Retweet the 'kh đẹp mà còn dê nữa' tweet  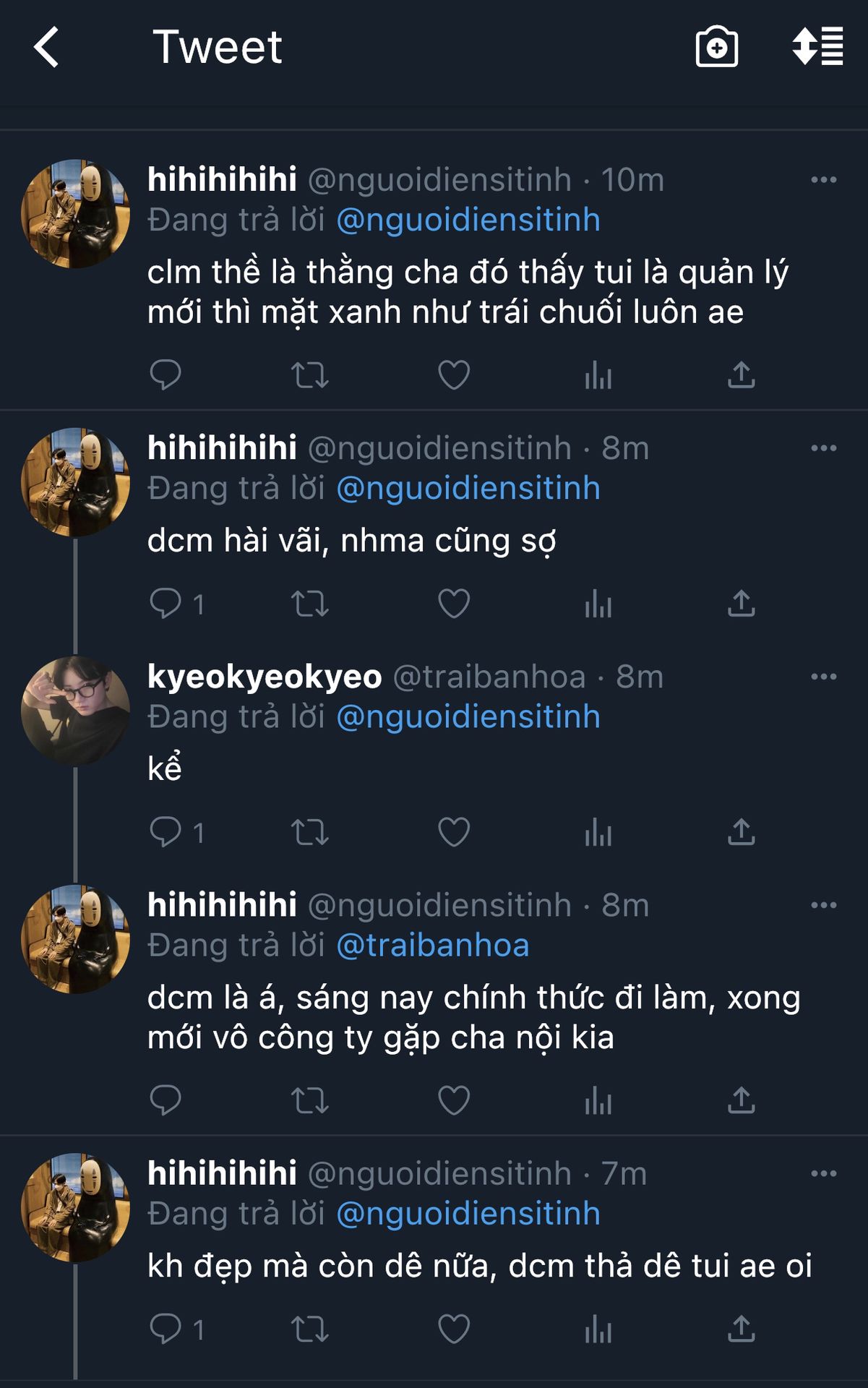click(x=309, y=1329)
